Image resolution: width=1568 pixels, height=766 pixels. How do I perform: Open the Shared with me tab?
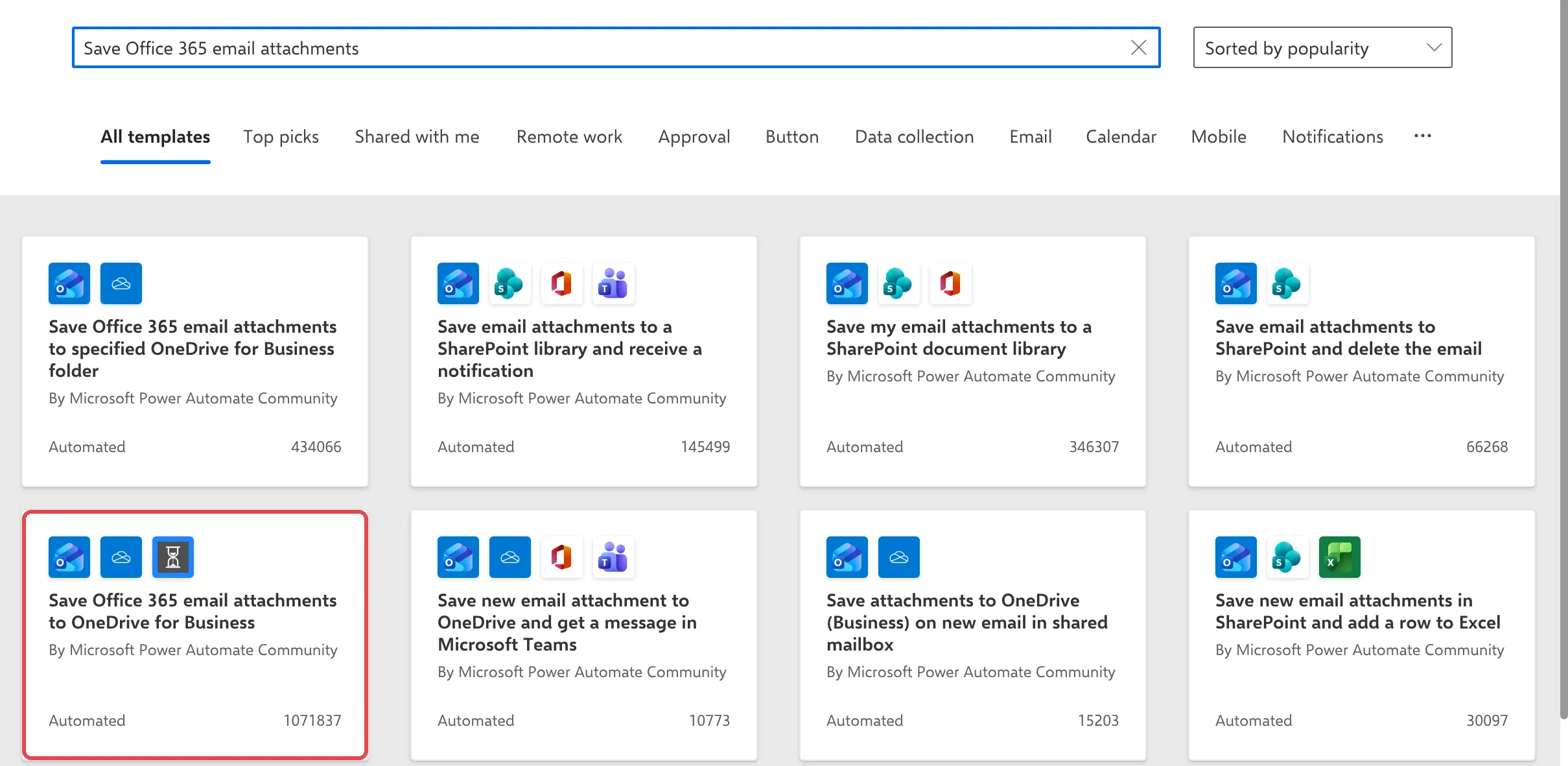click(x=417, y=137)
